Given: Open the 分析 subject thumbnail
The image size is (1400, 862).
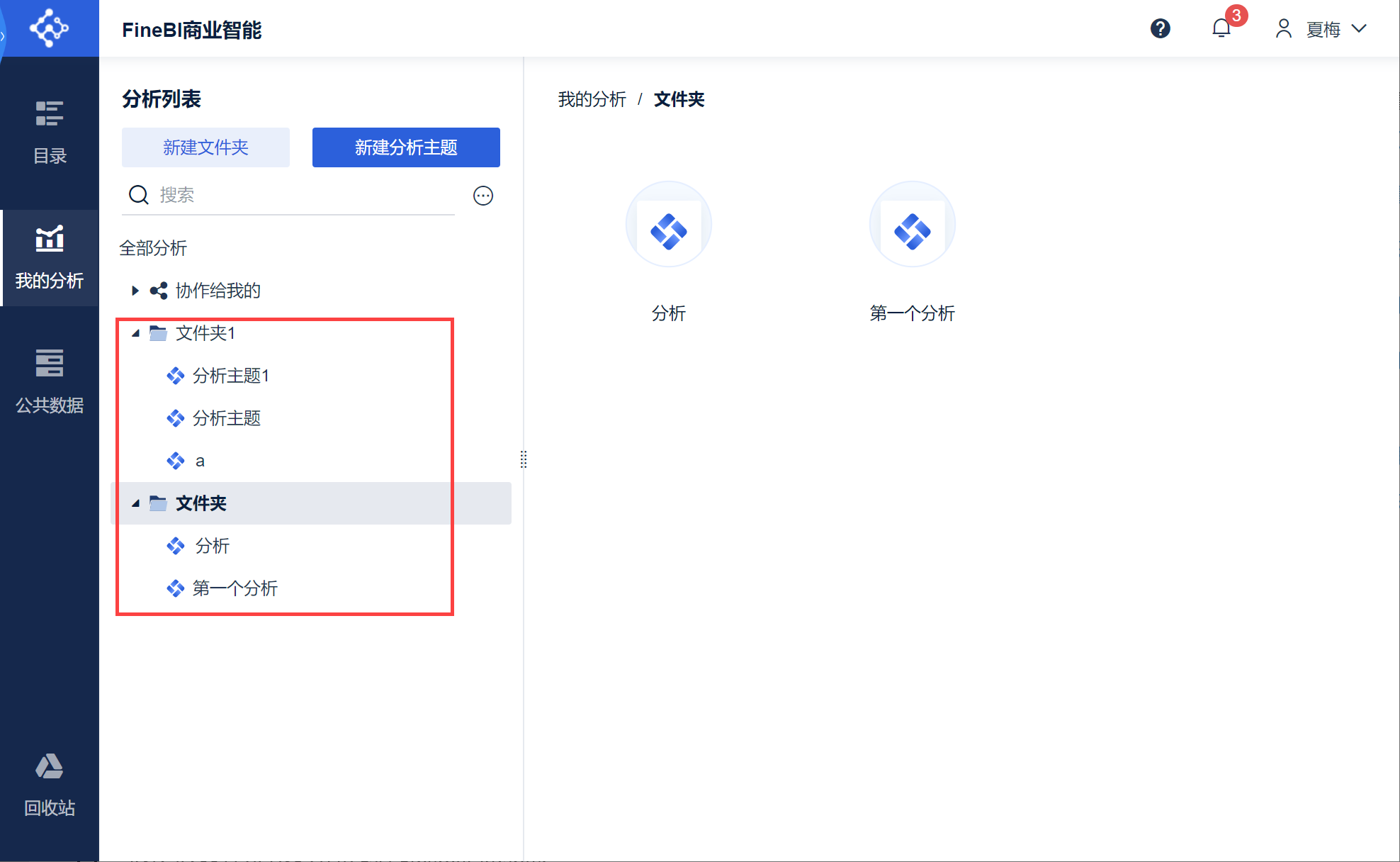Looking at the screenshot, I should [x=668, y=225].
